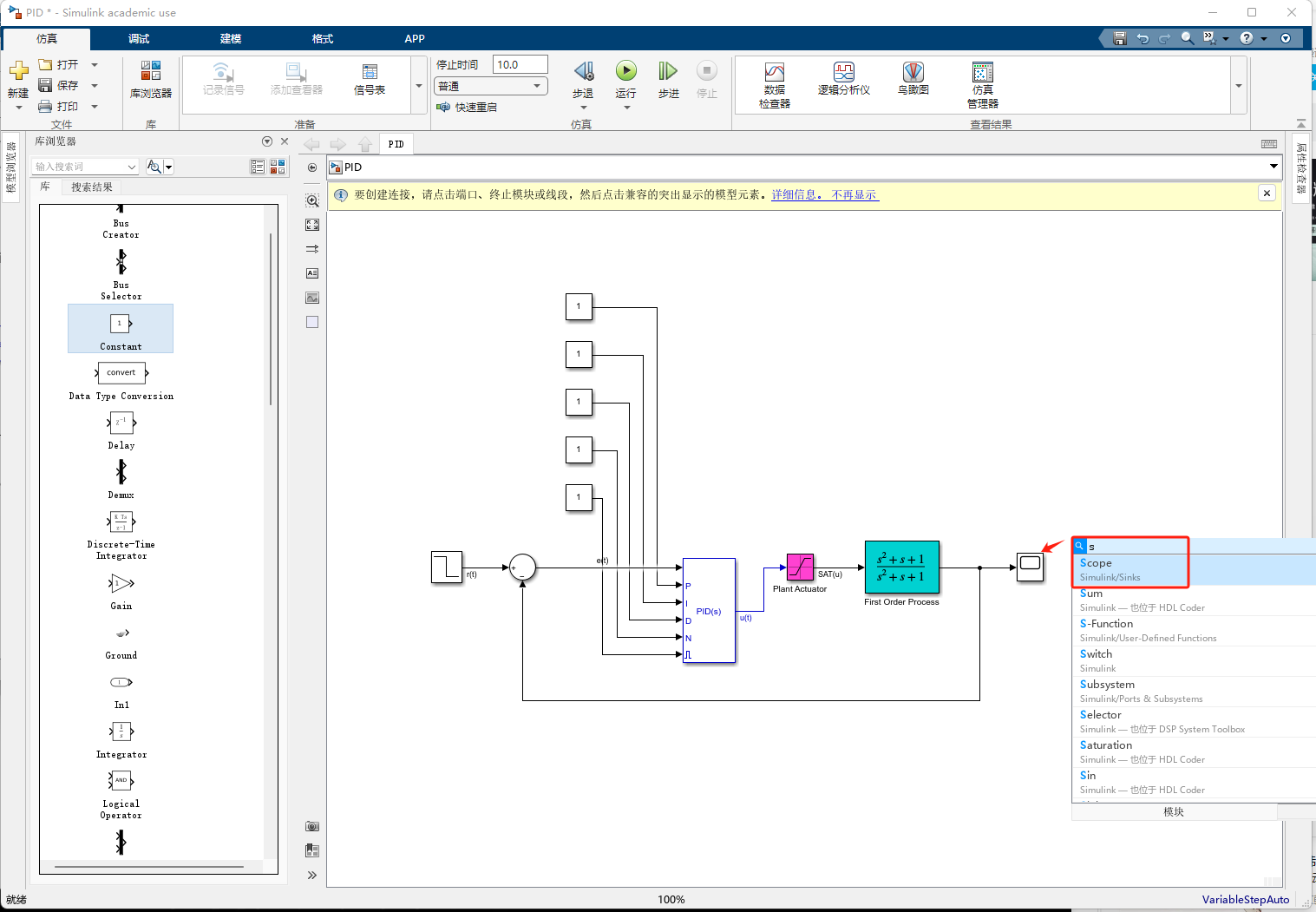Viewport: 1316px width, 912px height.
Task: Toggle the 快速重启 fast restart option
Action: pyautogui.click(x=467, y=108)
